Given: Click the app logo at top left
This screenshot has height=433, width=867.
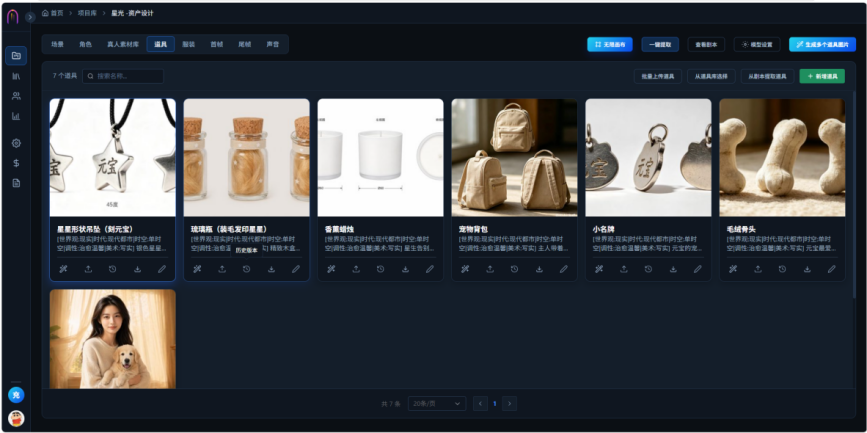Looking at the screenshot, I should point(13,17).
